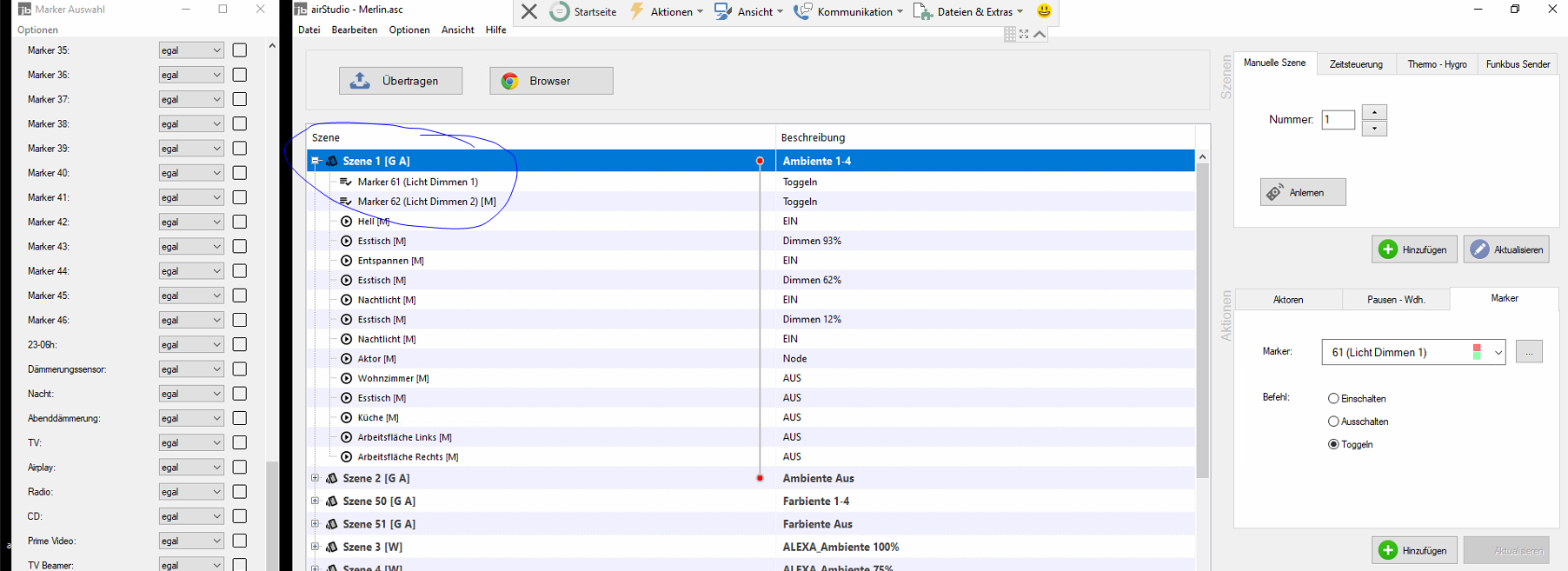The image size is (1568, 571).
Task: Click the fullscreen arrows icon below toolbar
Action: pos(1024,34)
